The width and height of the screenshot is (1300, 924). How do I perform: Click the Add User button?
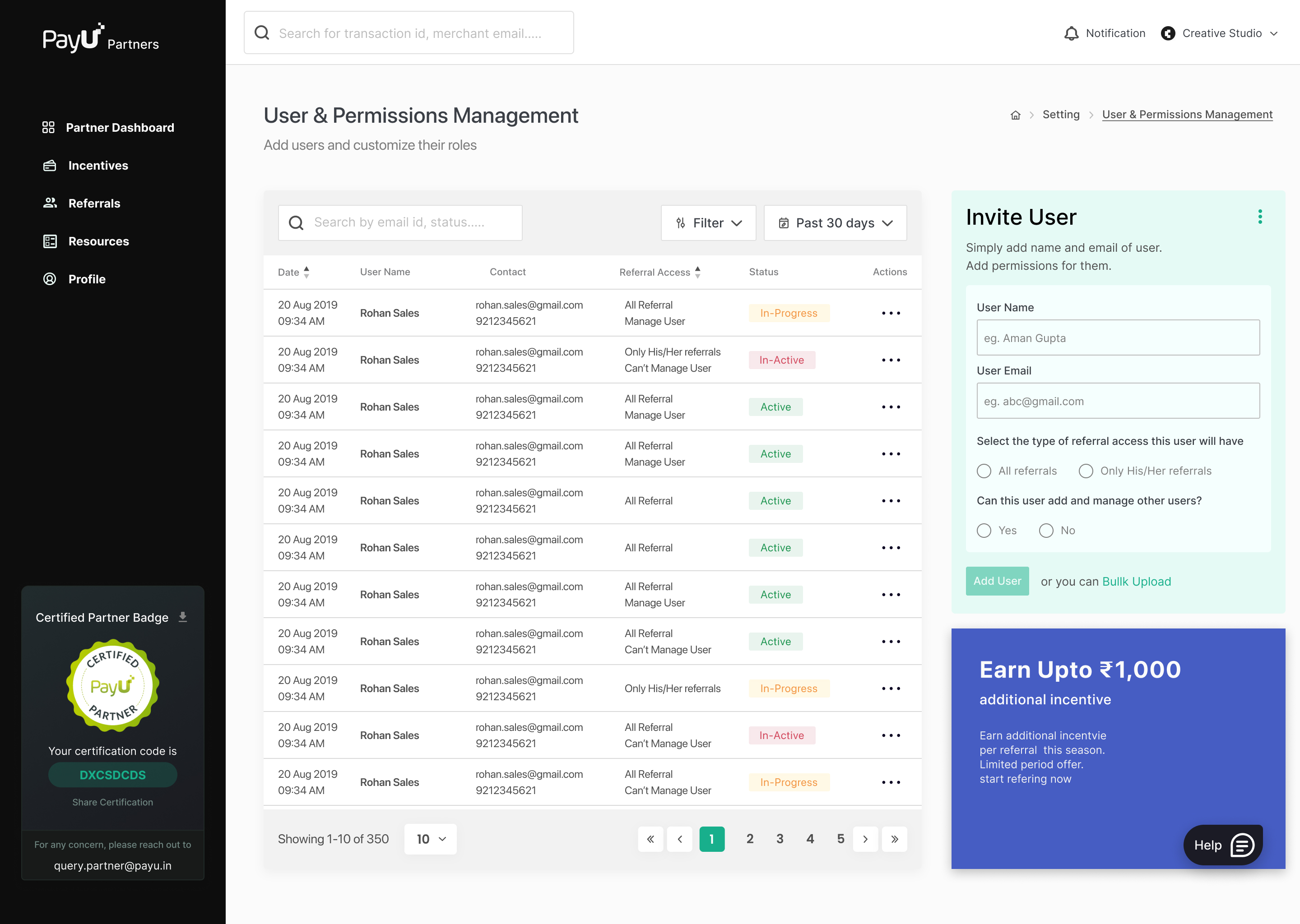pyautogui.click(x=997, y=581)
